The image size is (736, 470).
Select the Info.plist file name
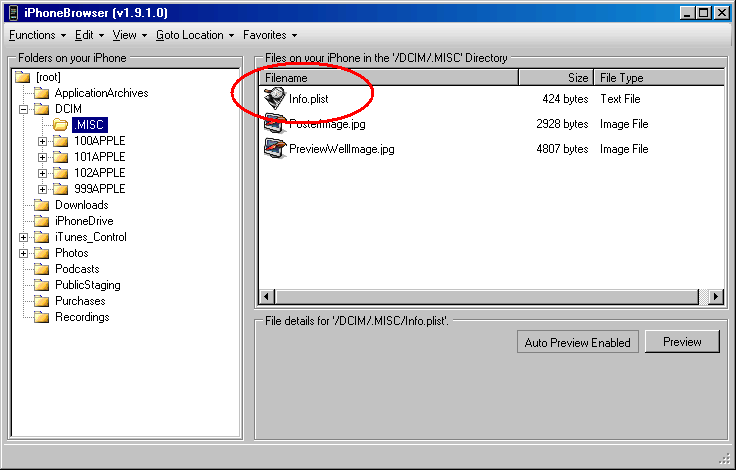[308, 99]
